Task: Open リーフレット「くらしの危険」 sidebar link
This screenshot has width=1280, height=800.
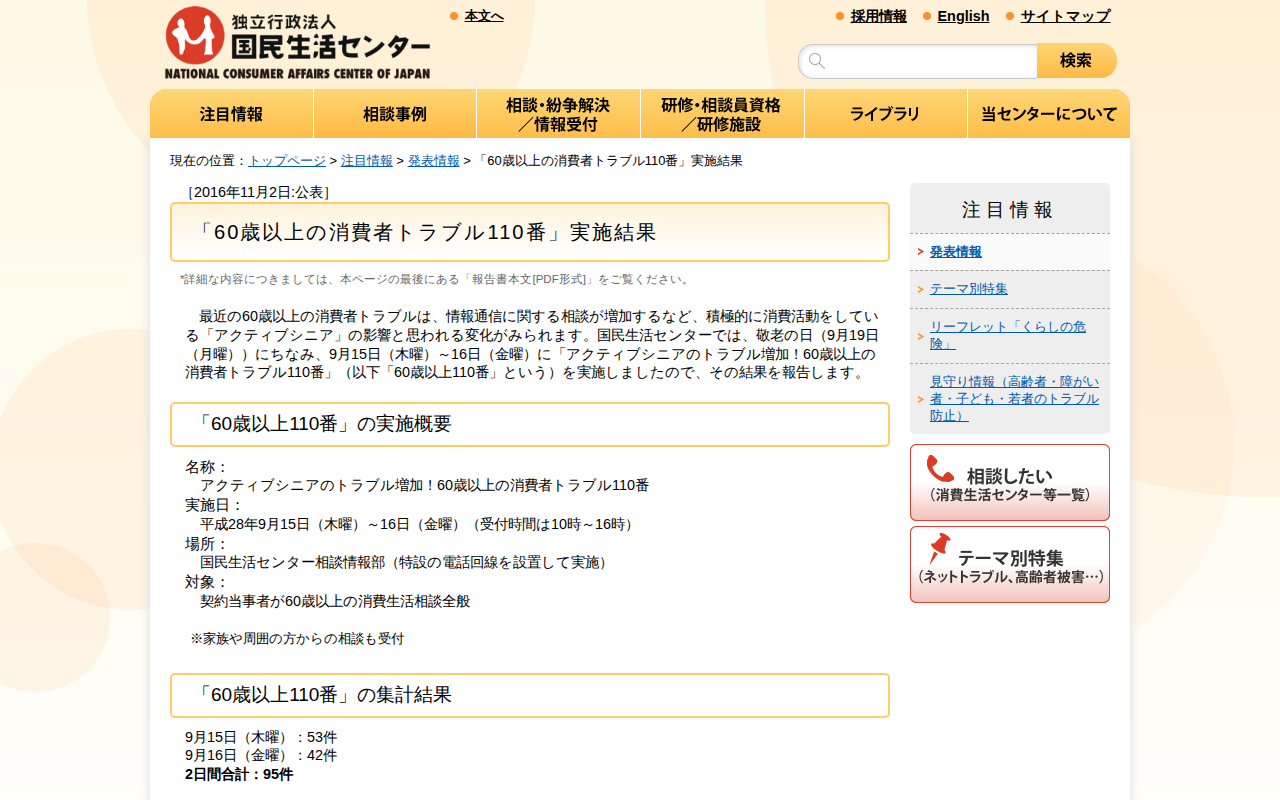Action: 1008,335
